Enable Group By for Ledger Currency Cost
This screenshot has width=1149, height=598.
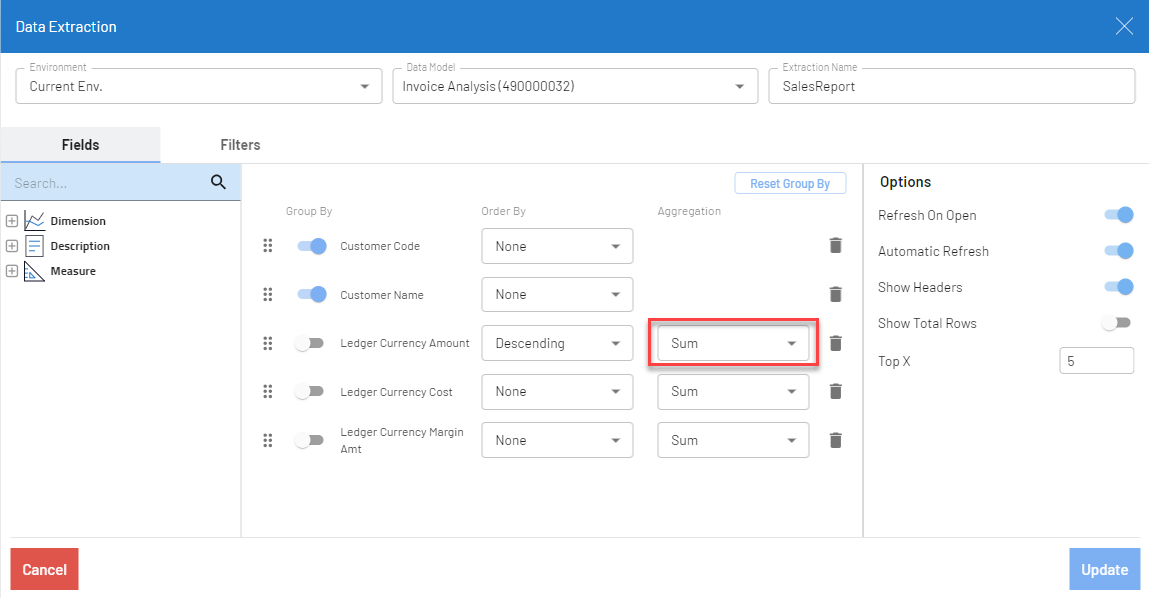[310, 391]
